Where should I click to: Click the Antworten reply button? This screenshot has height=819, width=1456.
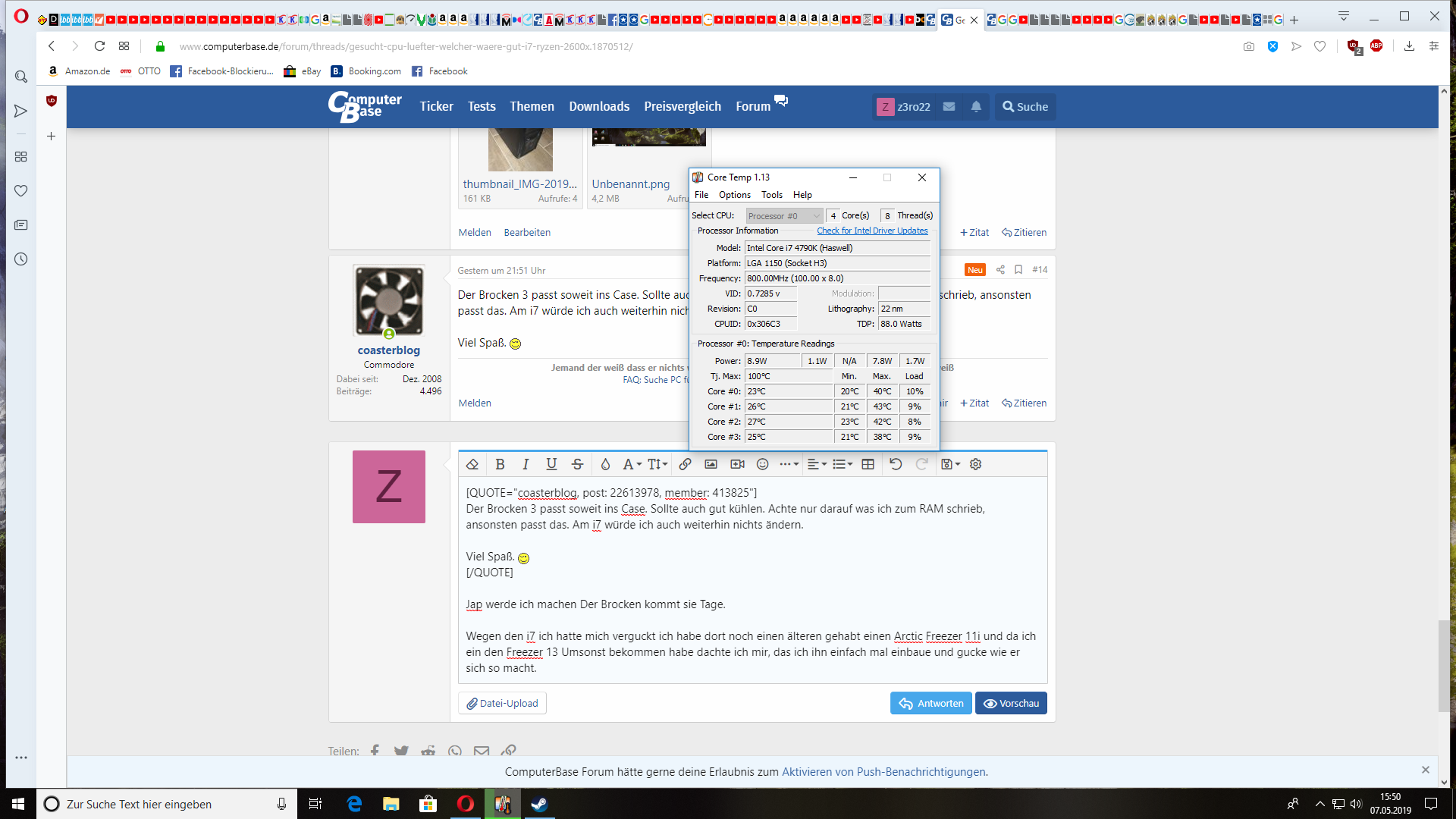(x=930, y=703)
